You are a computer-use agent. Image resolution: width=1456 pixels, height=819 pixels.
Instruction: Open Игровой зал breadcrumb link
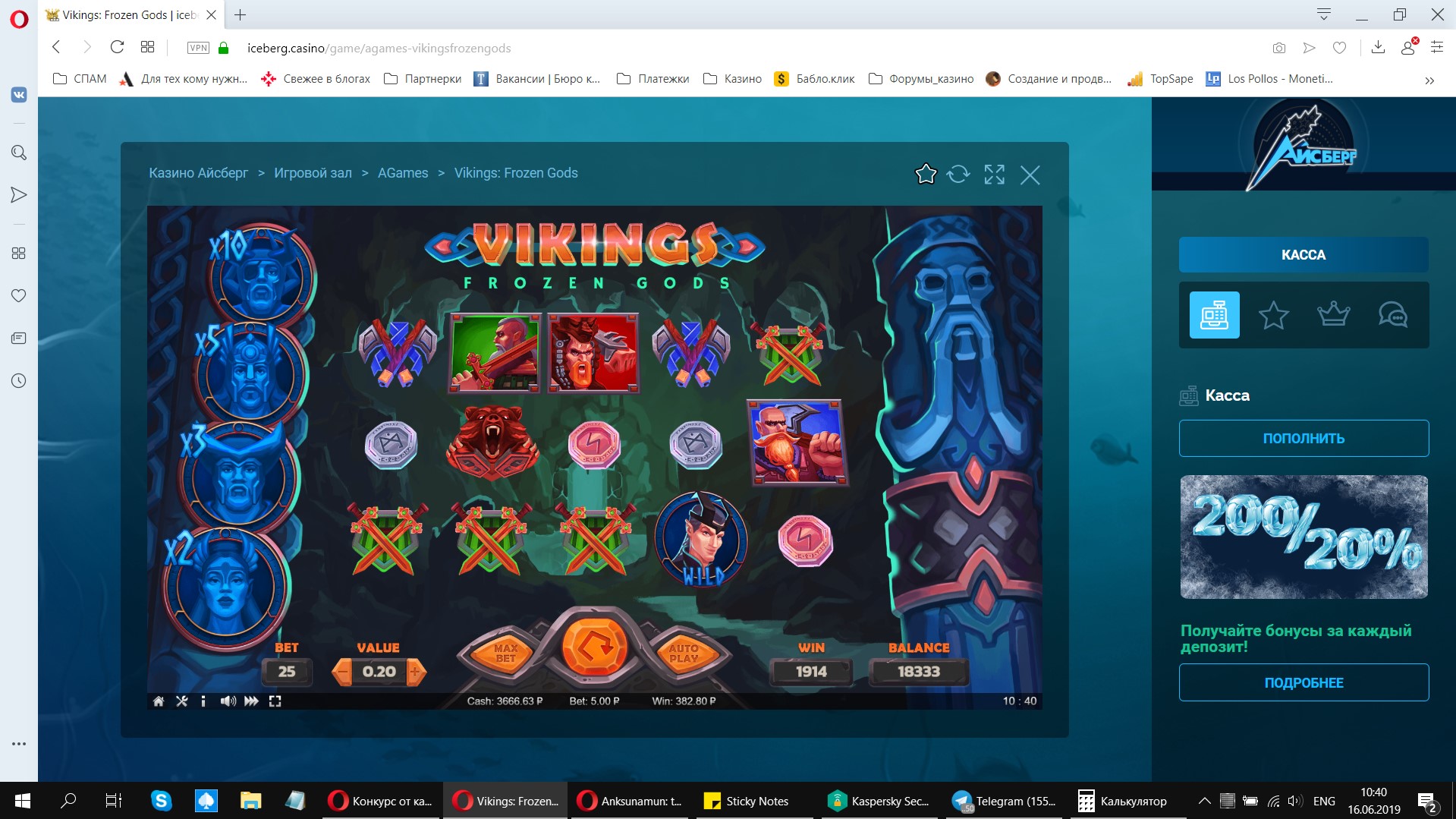point(313,173)
